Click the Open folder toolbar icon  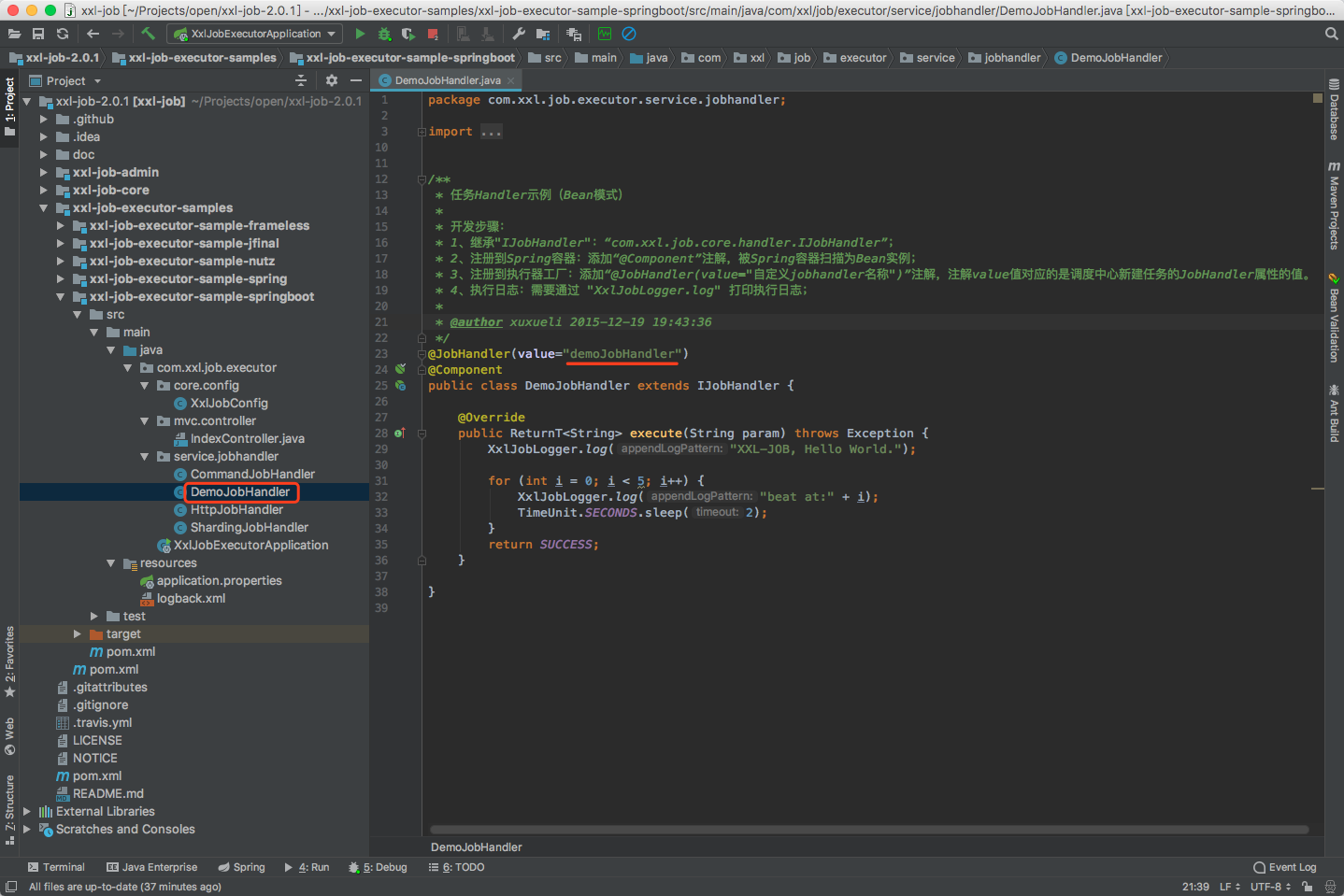coord(14,34)
